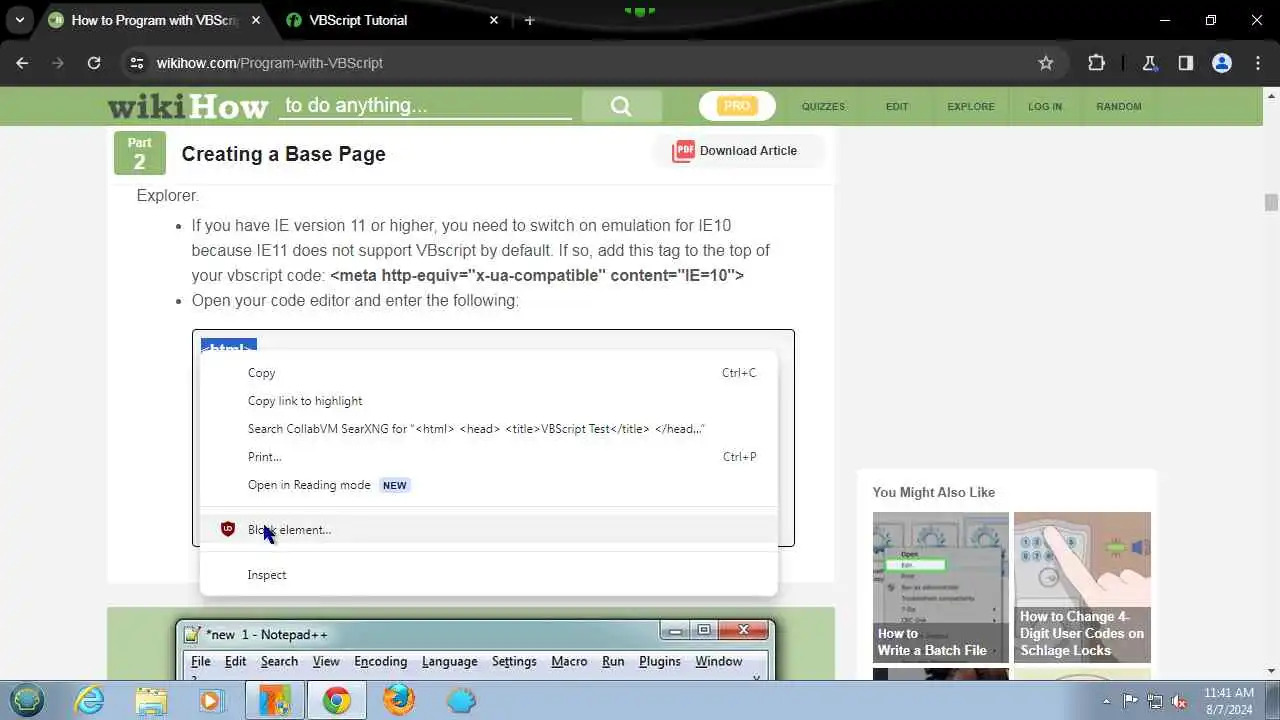Show hidden system tray icons
1280x720 pixels.
1106,701
